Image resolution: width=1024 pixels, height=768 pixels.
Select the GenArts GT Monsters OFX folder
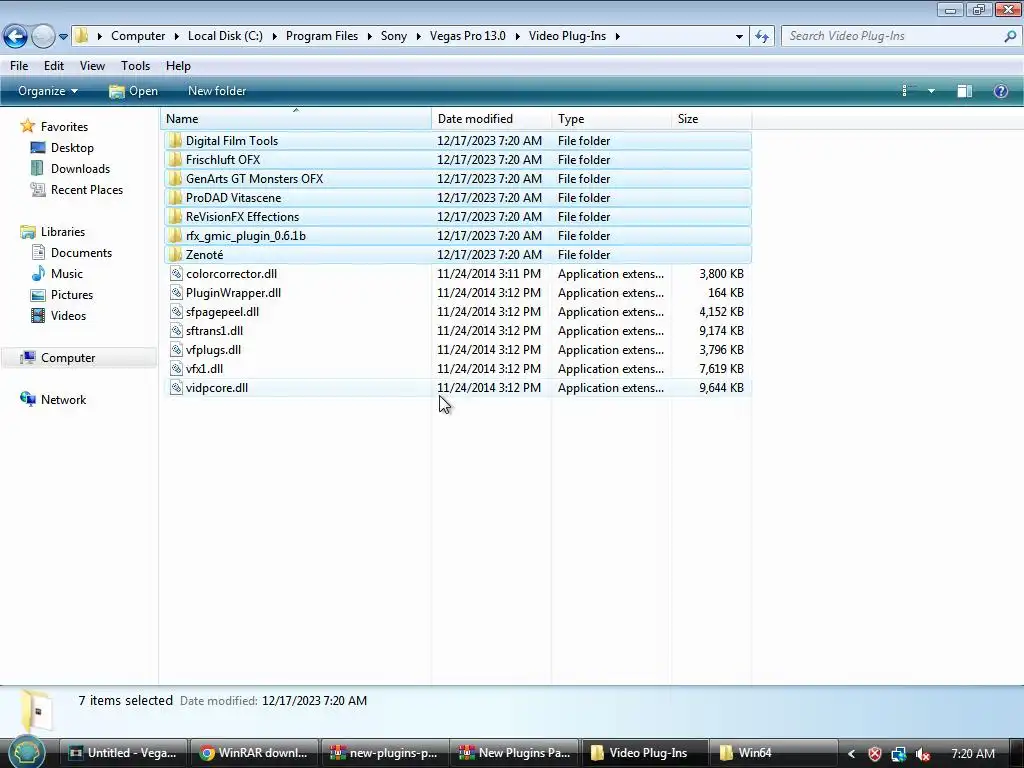click(x=457, y=178)
